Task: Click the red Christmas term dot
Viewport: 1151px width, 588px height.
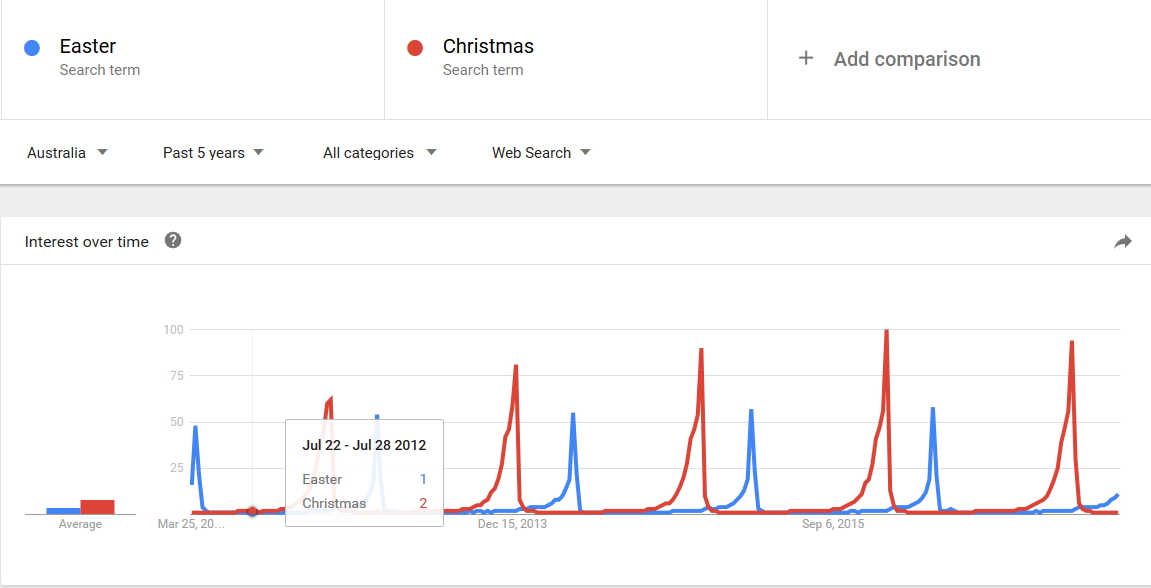Action: pyautogui.click(x=415, y=48)
